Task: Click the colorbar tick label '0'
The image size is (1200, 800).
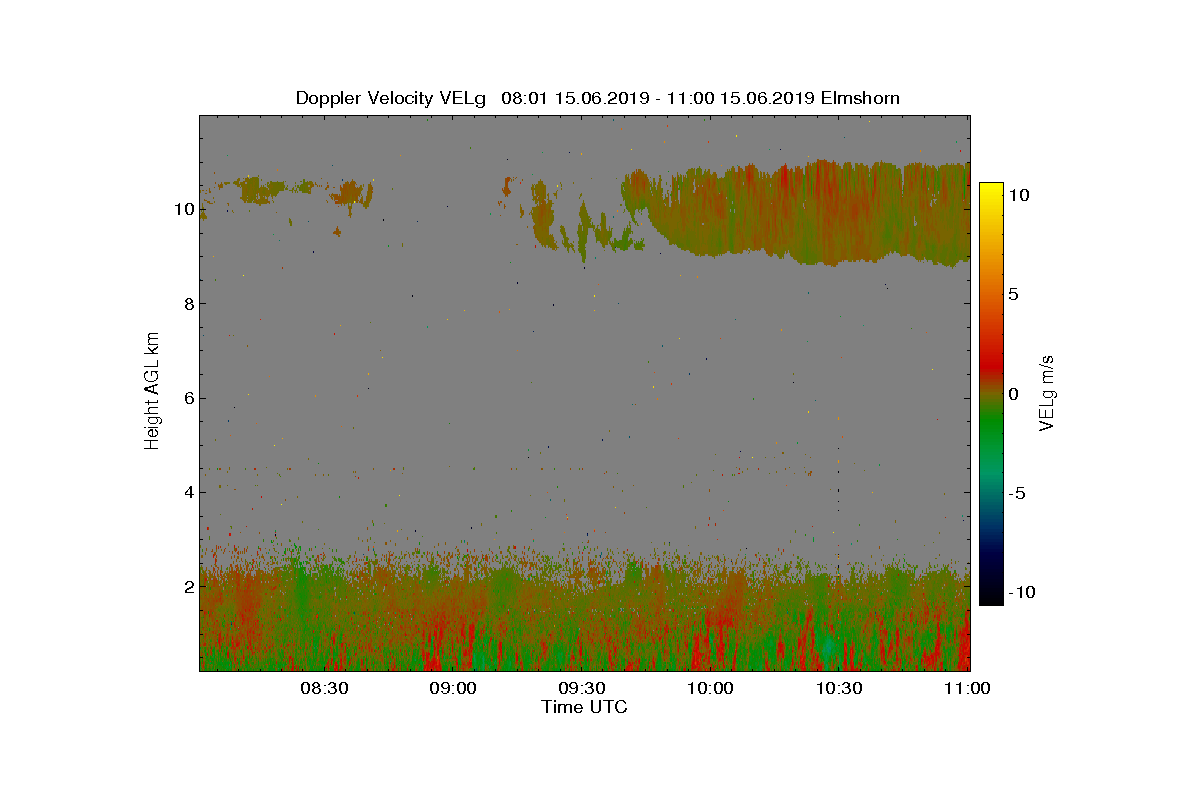Action: (1013, 394)
